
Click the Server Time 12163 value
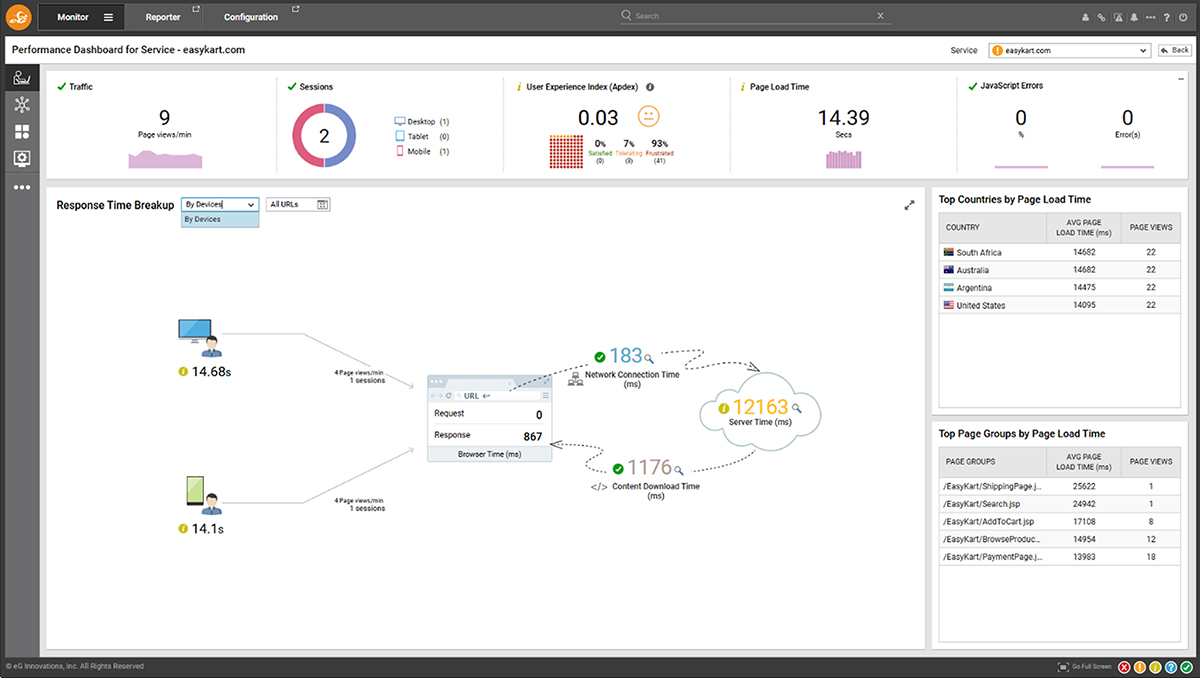(x=761, y=407)
